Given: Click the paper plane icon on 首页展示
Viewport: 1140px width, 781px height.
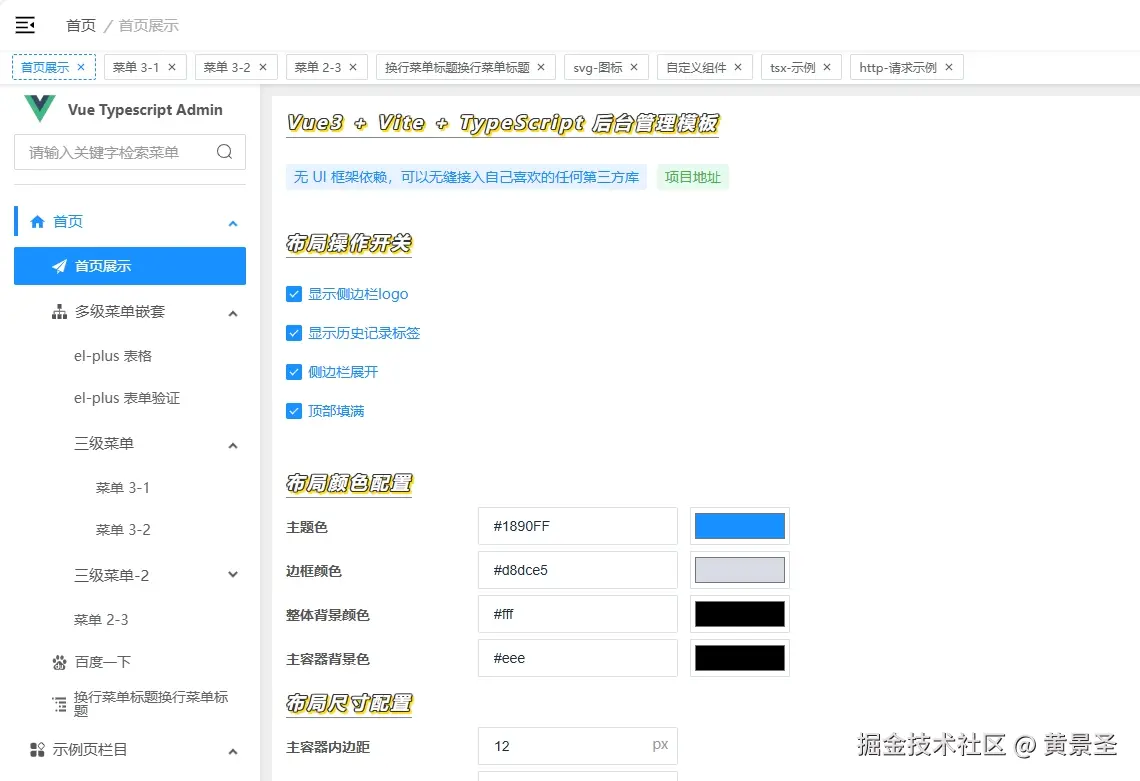Looking at the screenshot, I should 60,266.
